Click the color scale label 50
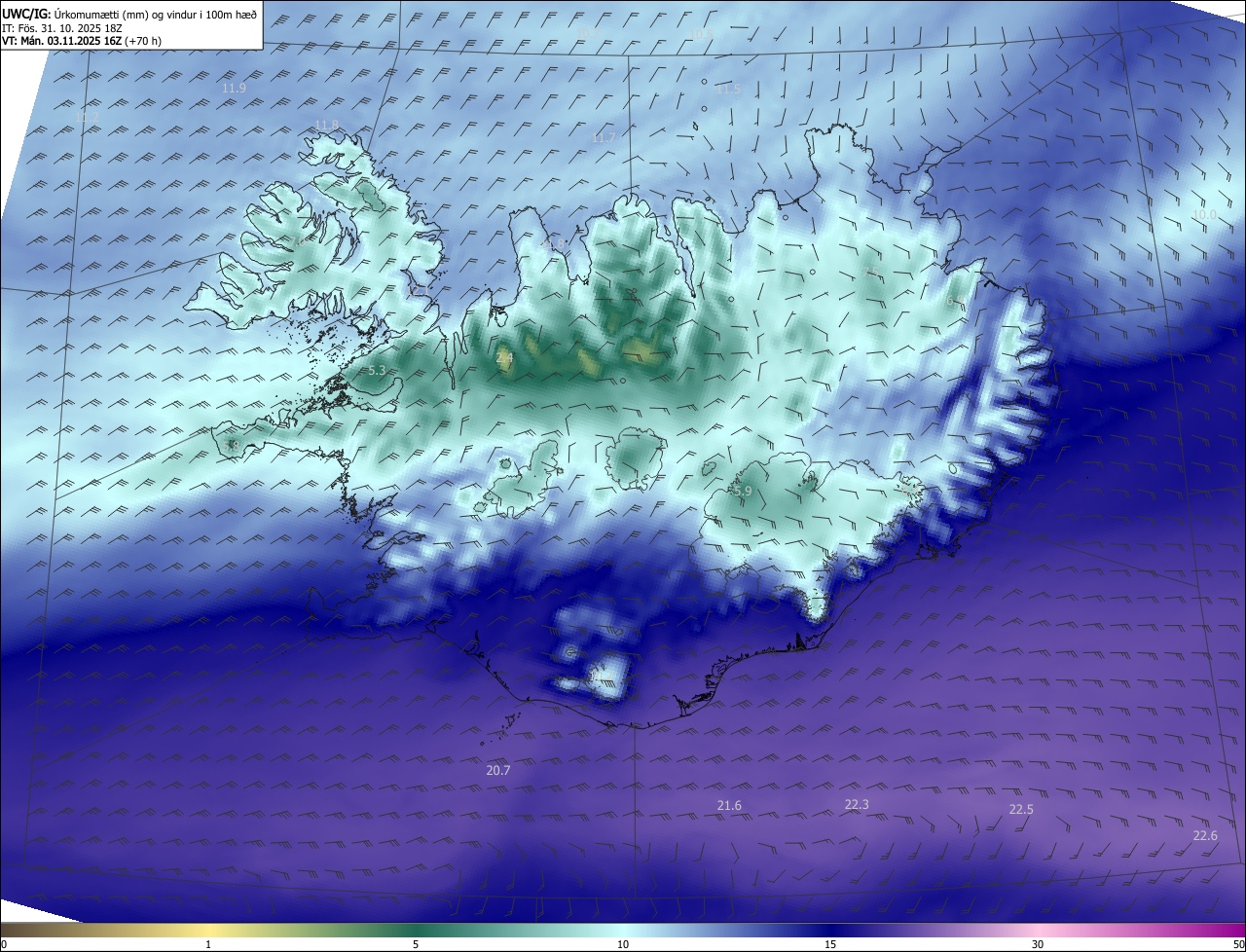 [x=1238, y=945]
